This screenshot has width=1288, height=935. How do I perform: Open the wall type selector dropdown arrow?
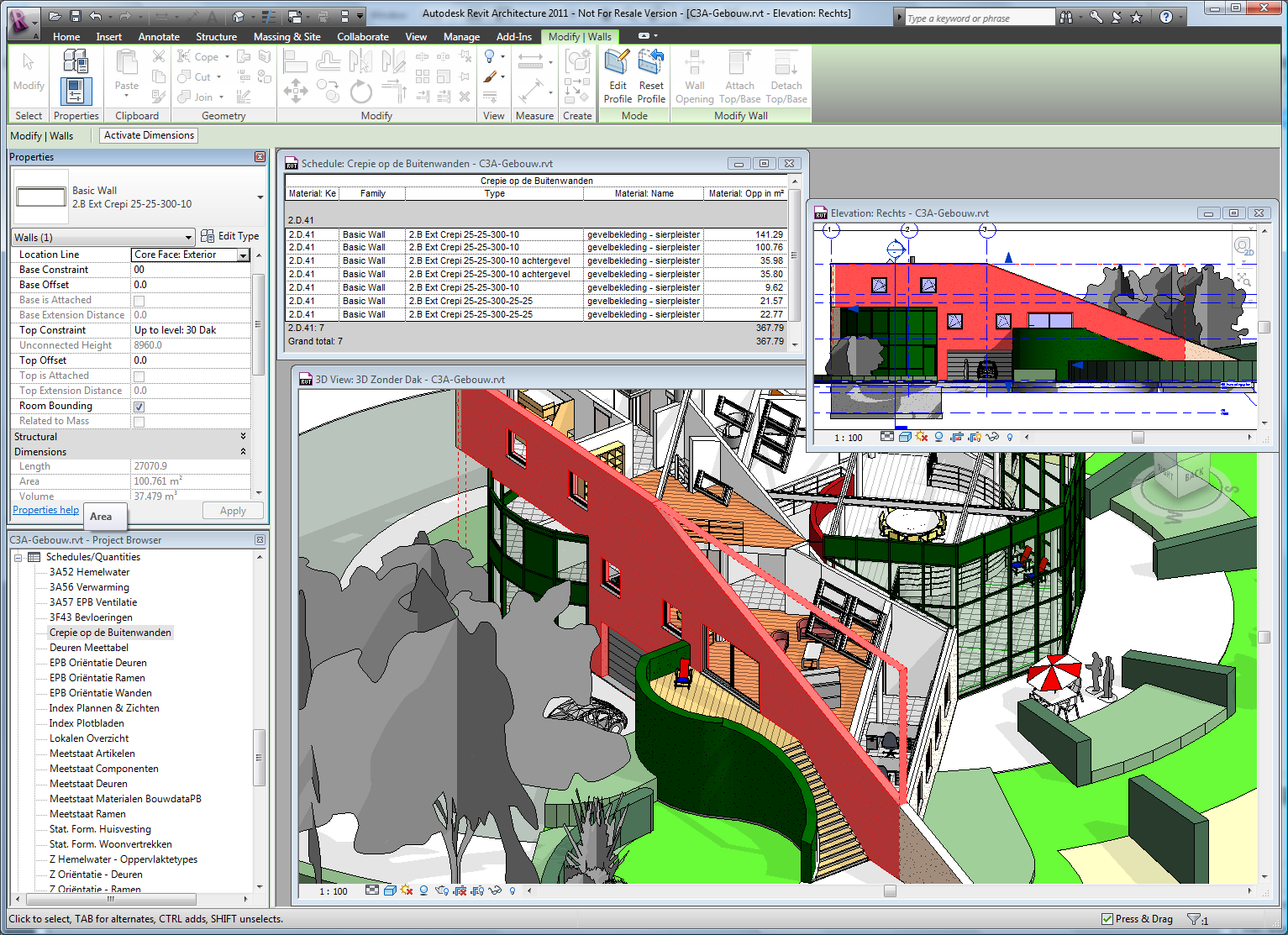tap(260, 197)
